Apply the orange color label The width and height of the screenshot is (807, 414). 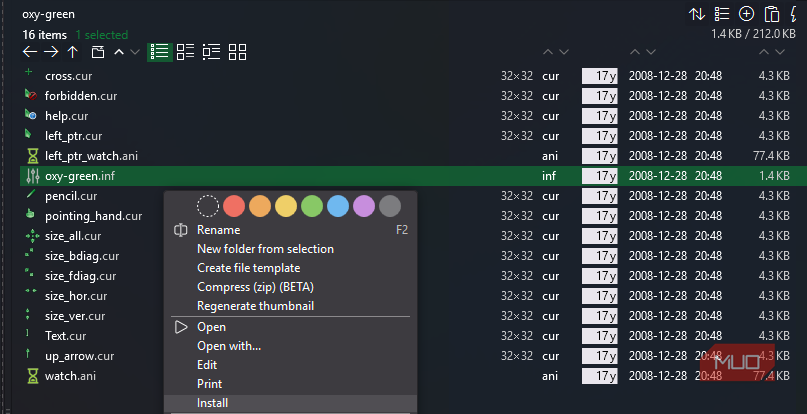(260, 206)
